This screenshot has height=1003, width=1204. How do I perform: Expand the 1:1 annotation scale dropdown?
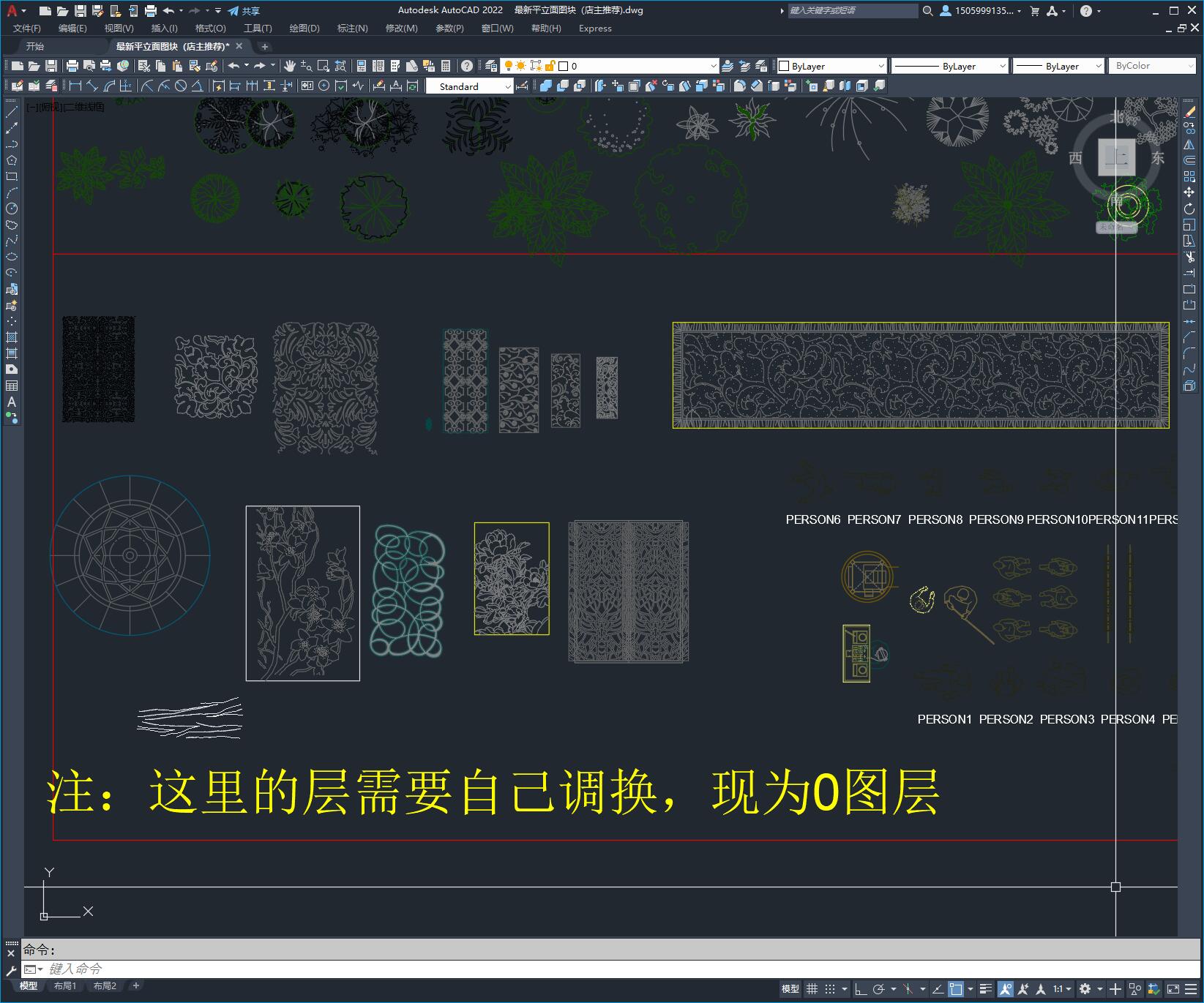tap(1062, 989)
